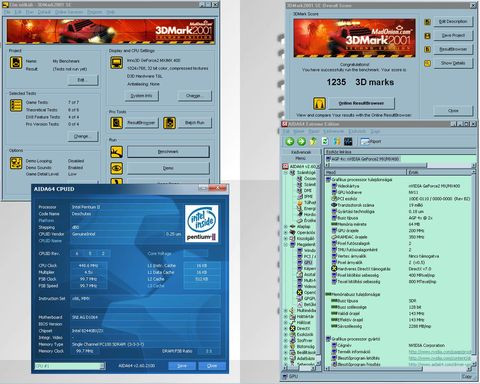Image resolution: width=480 pixels, height=384 pixels.
Task: Click the Selected Tests list icon
Action: (16, 105)
